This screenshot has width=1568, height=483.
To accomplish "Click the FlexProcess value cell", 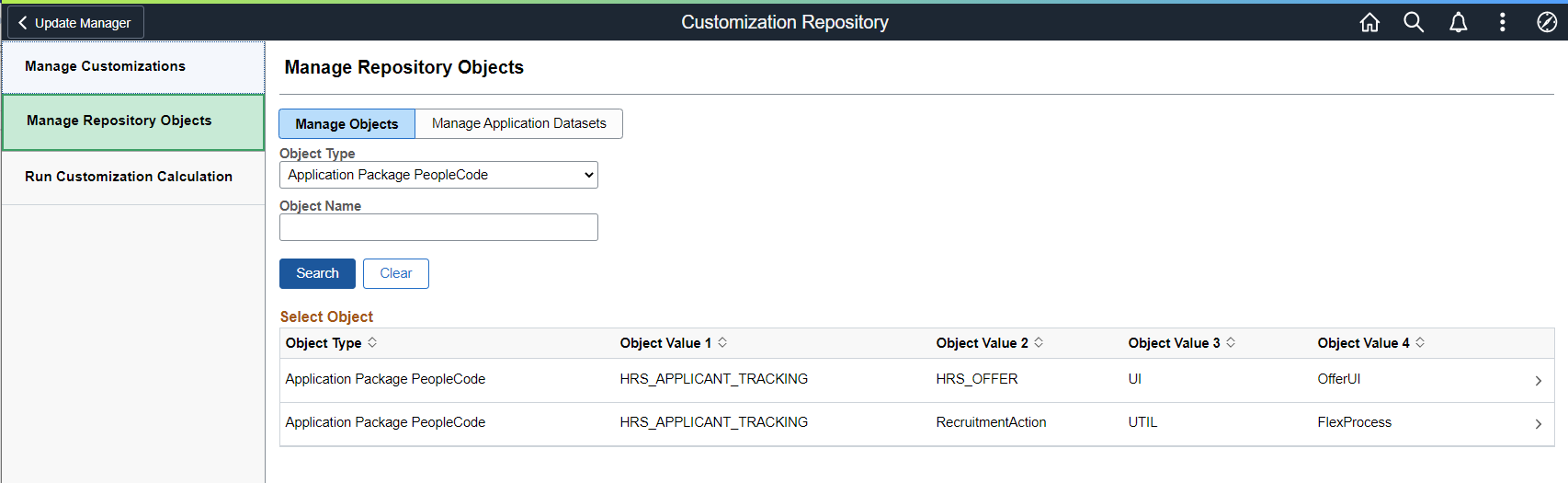I will [x=1354, y=422].
